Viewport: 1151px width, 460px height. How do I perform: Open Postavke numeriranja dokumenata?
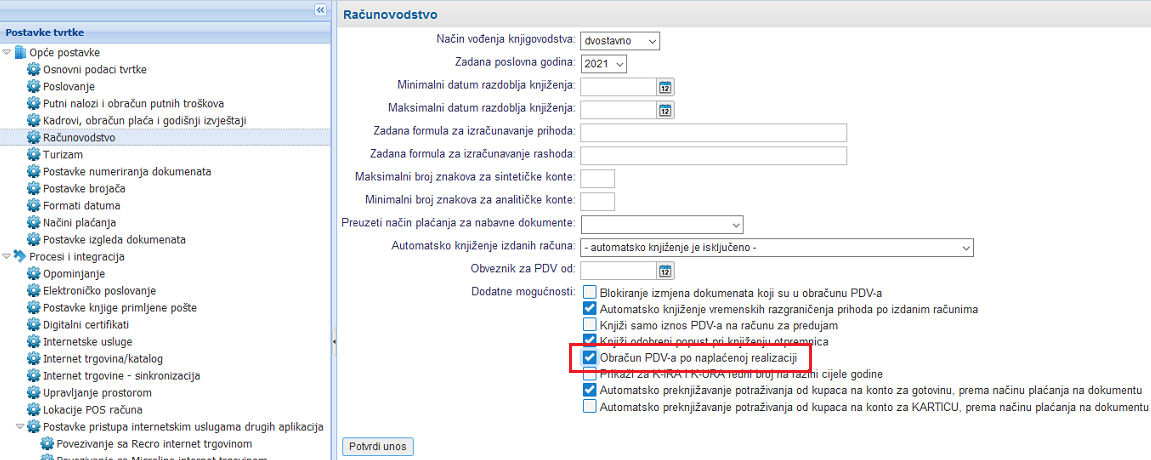127,172
